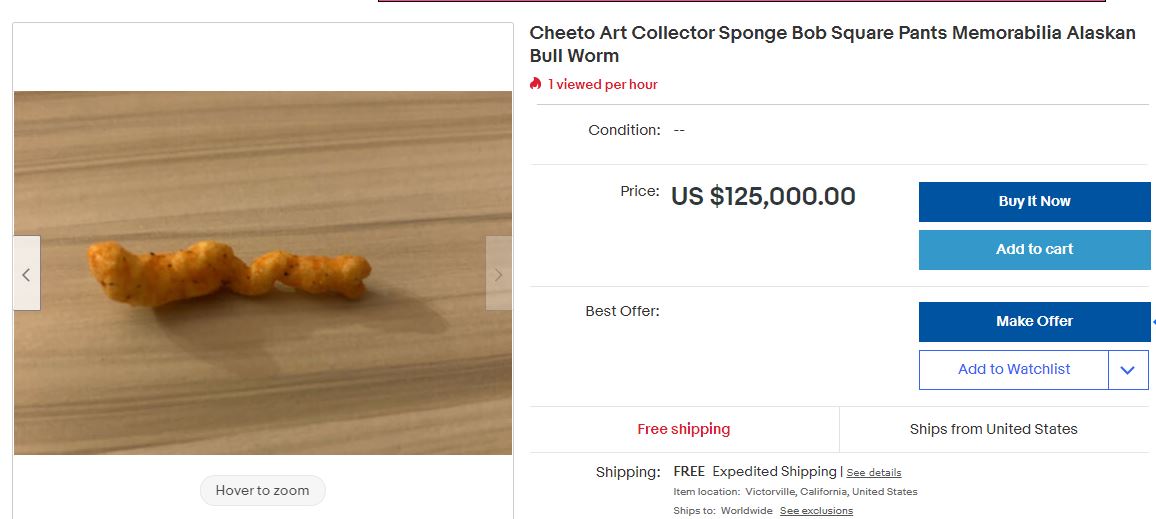Click the US $125,000.00 price
The height and width of the screenshot is (519, 1156).
[x=763, y=196]
